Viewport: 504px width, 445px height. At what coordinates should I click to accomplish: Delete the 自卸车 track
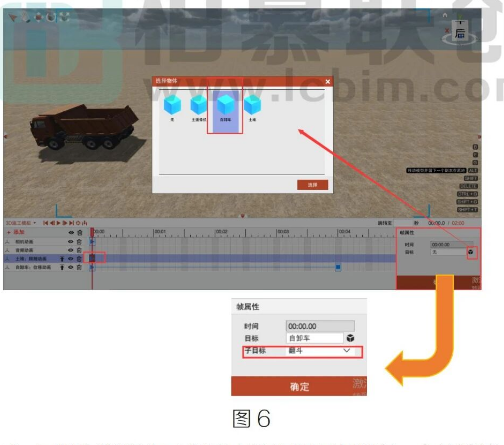point(79,267)
